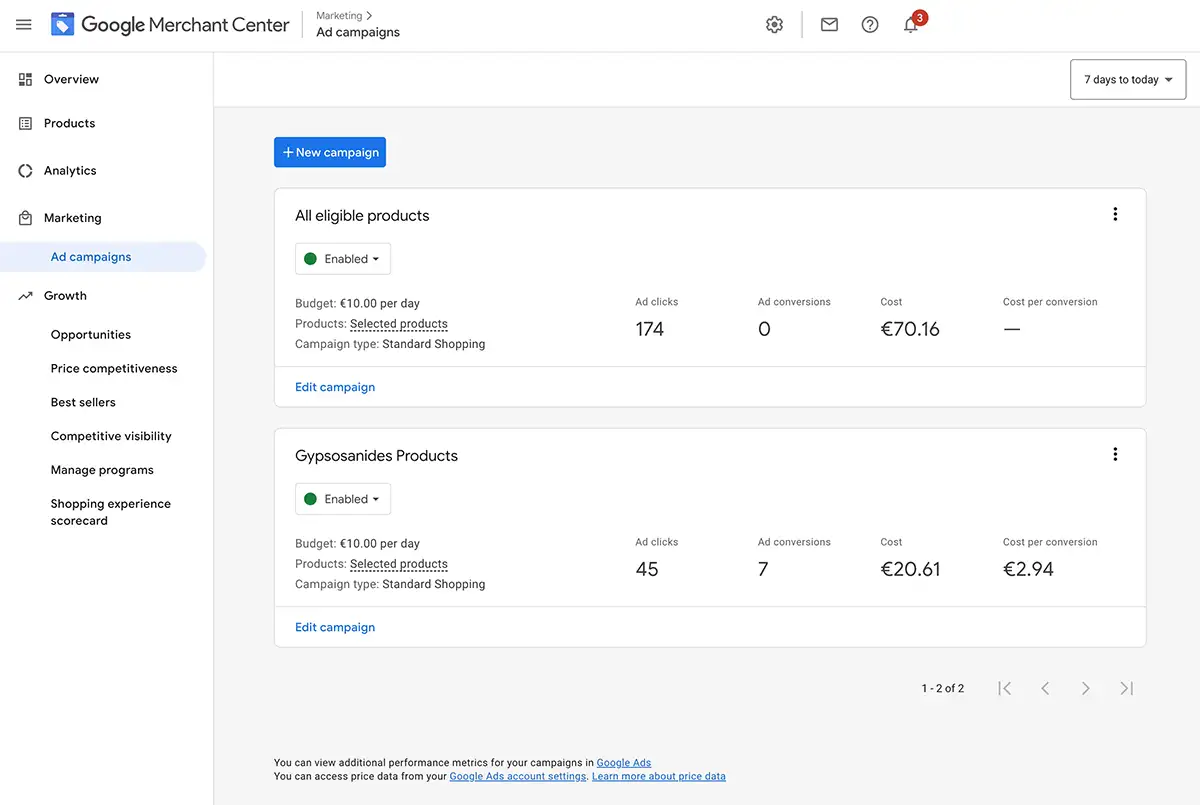Click the Marketing breadcrumb
Screen dimensions: 1200x805
[x=339, y=16]
